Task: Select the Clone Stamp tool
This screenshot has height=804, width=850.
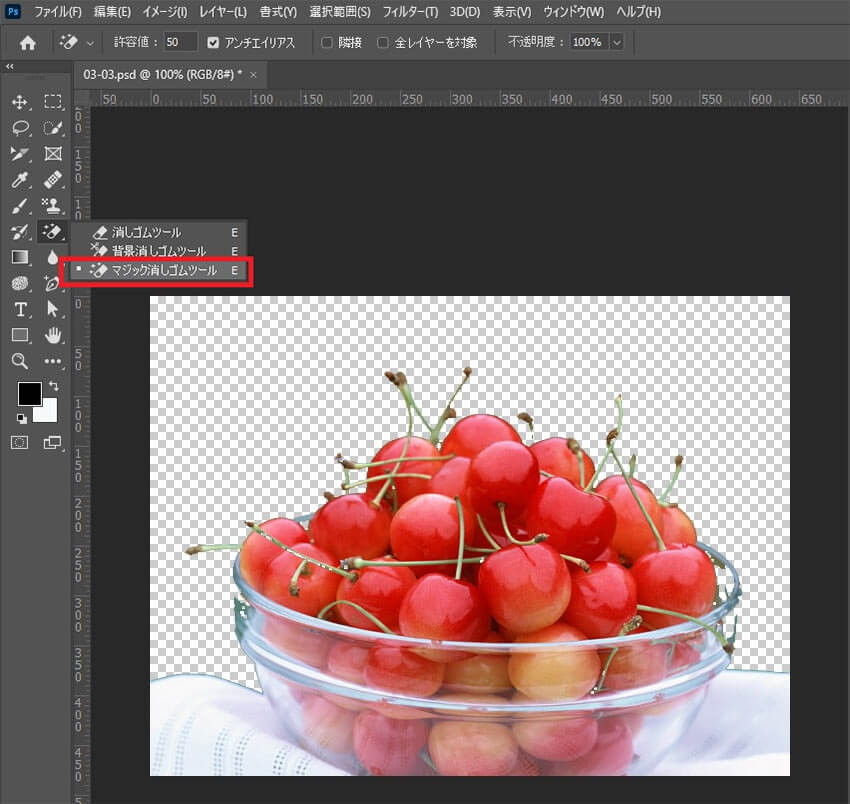Action: 53,206
